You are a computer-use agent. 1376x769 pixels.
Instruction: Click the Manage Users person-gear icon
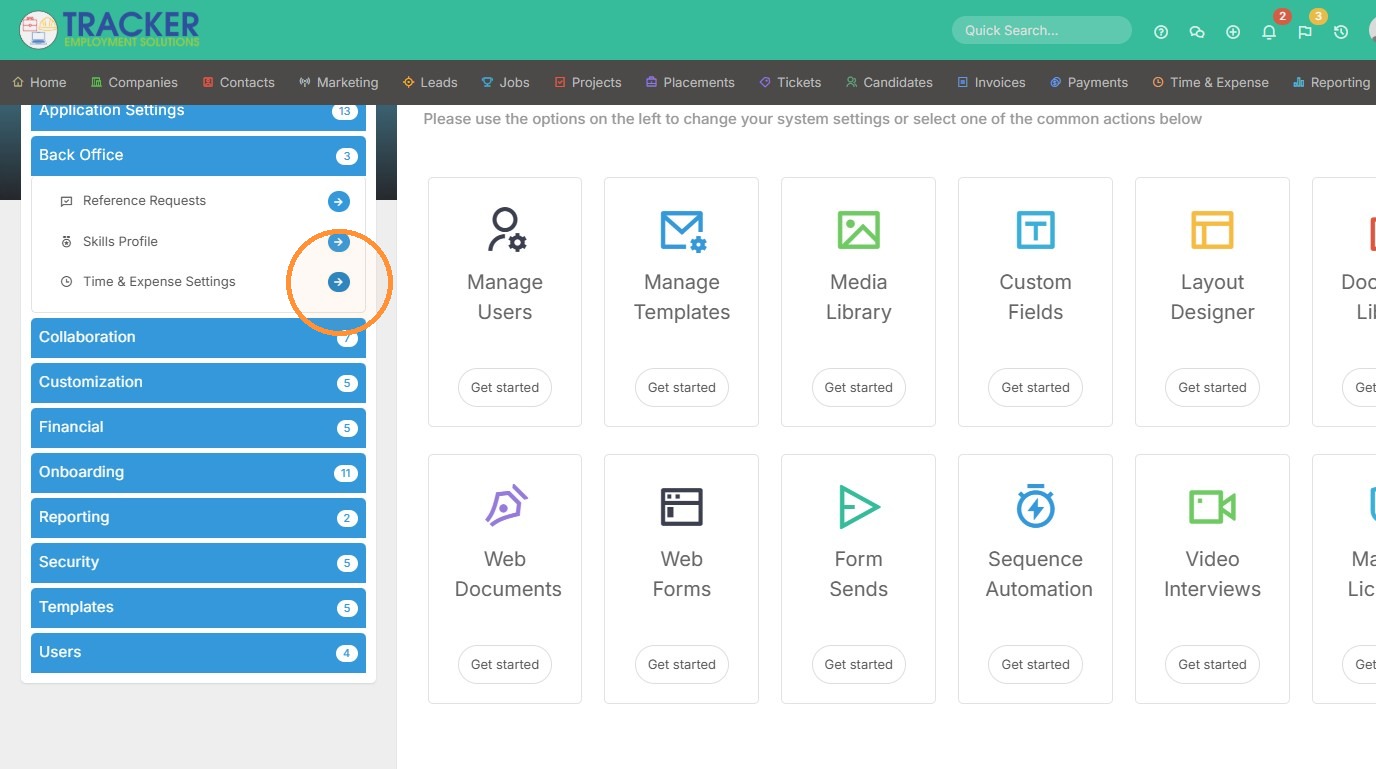click(x=505, y=229)
